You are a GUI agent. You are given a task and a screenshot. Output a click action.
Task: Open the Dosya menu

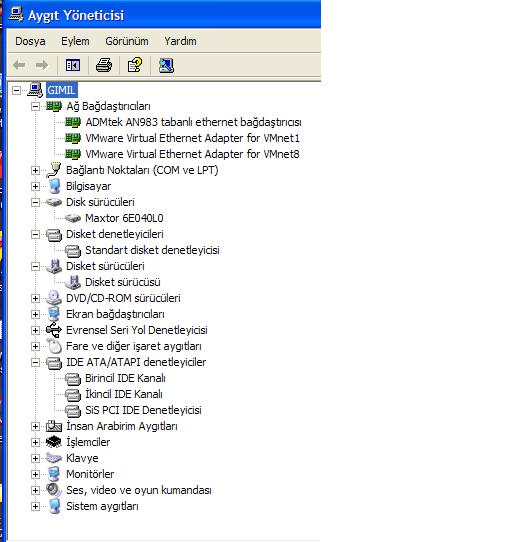(30, 41)
